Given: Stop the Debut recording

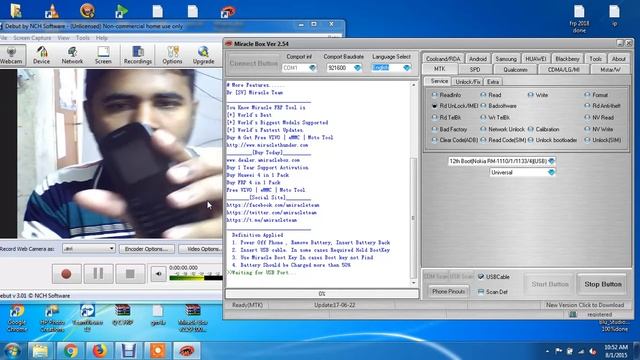Looking at the screenshot, I should click(x=130, y=274).
